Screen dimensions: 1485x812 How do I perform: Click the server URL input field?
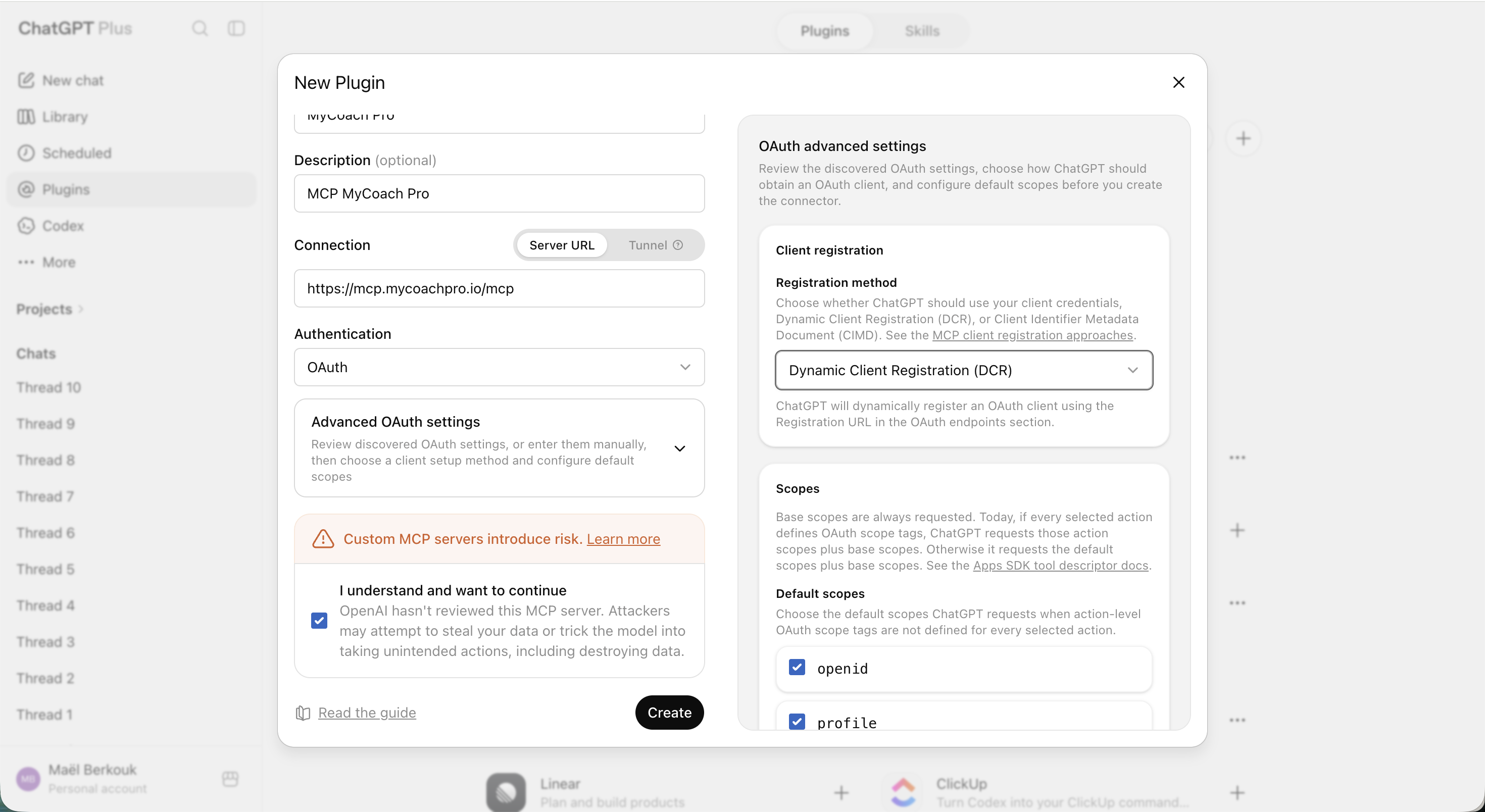click(x=499, y=288)
